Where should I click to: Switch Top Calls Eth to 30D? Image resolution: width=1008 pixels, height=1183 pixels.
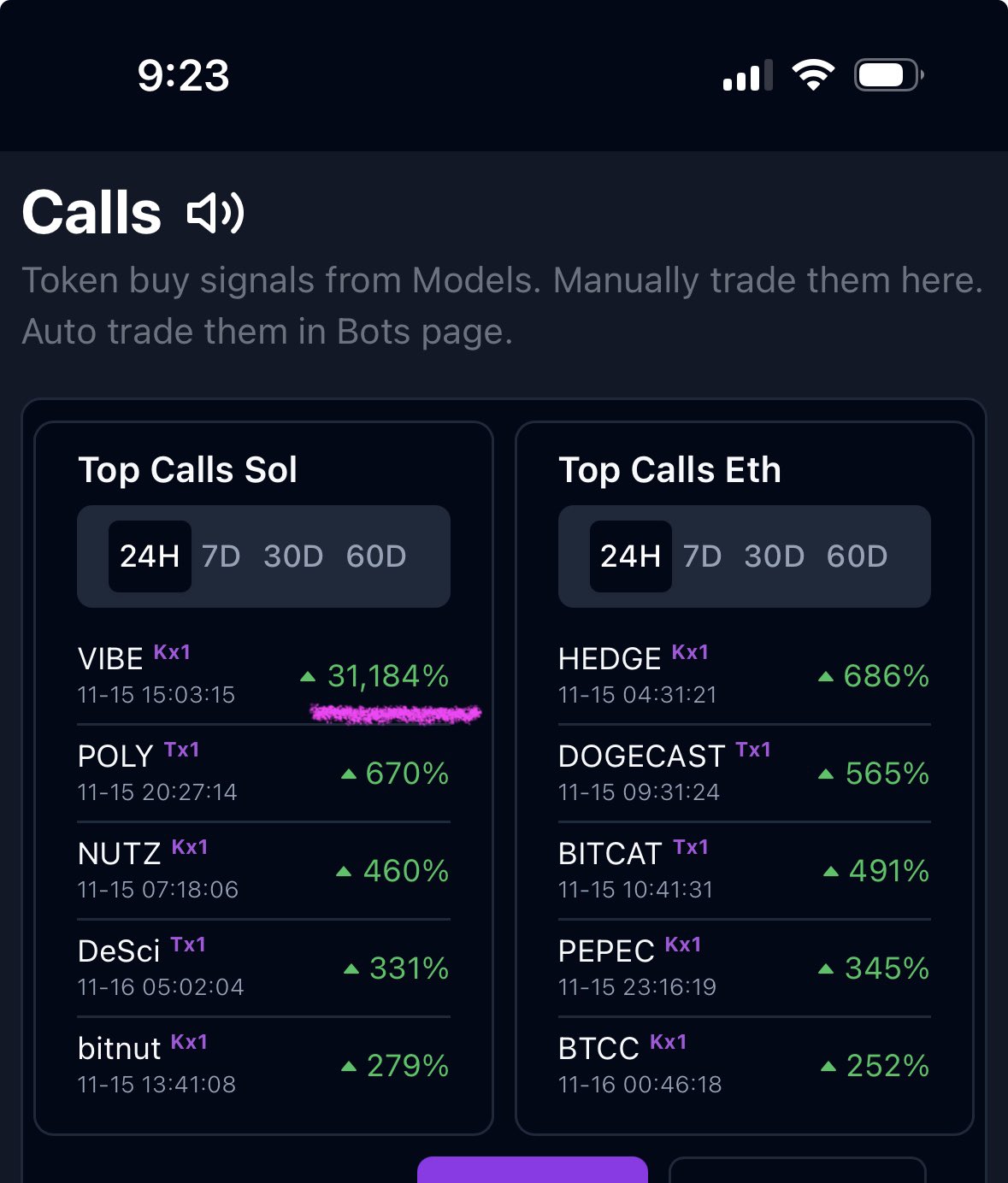775,556
